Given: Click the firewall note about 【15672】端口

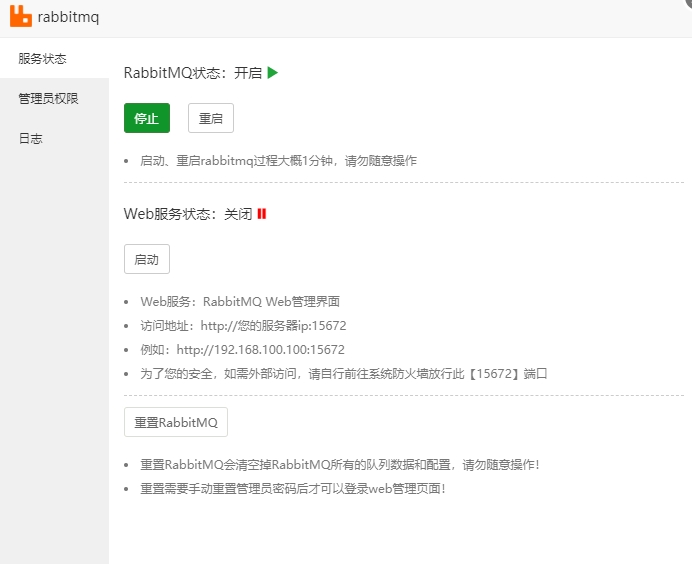Looking at the screenshot, I should tap(344, 374).
